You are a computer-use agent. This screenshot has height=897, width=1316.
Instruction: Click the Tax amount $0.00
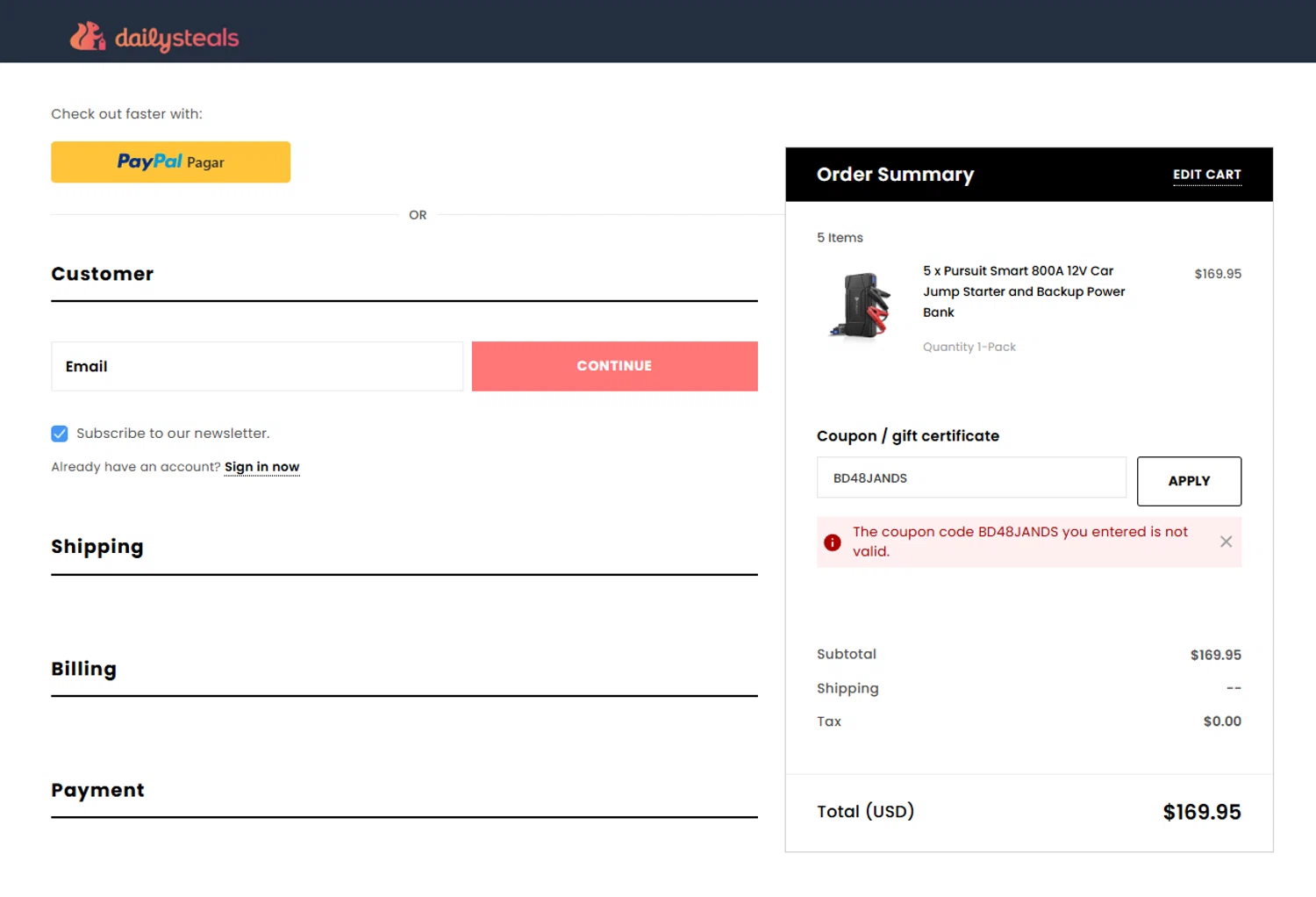1222,721
